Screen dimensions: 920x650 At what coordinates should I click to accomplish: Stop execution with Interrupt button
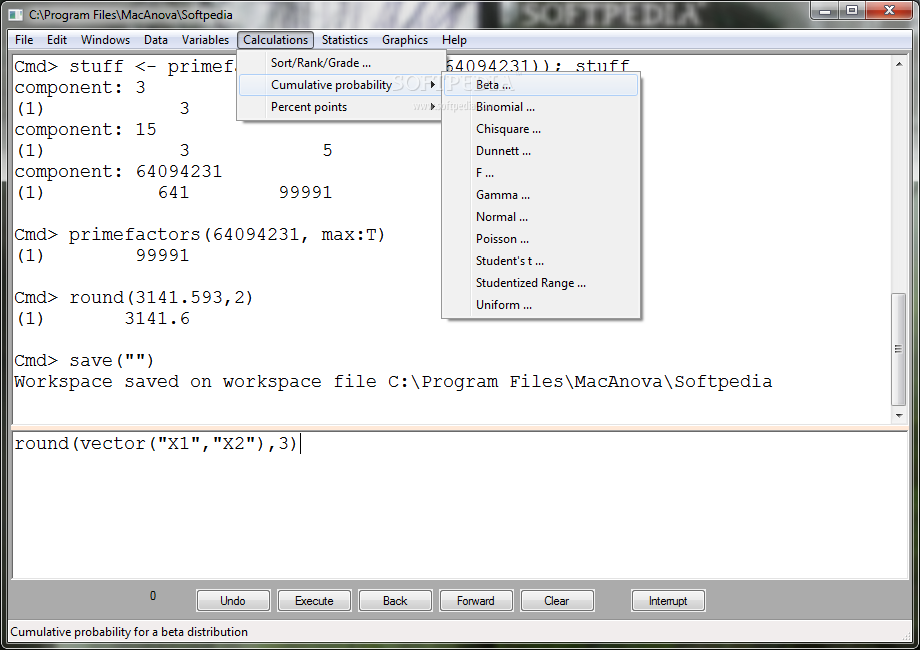pos(668,601)
